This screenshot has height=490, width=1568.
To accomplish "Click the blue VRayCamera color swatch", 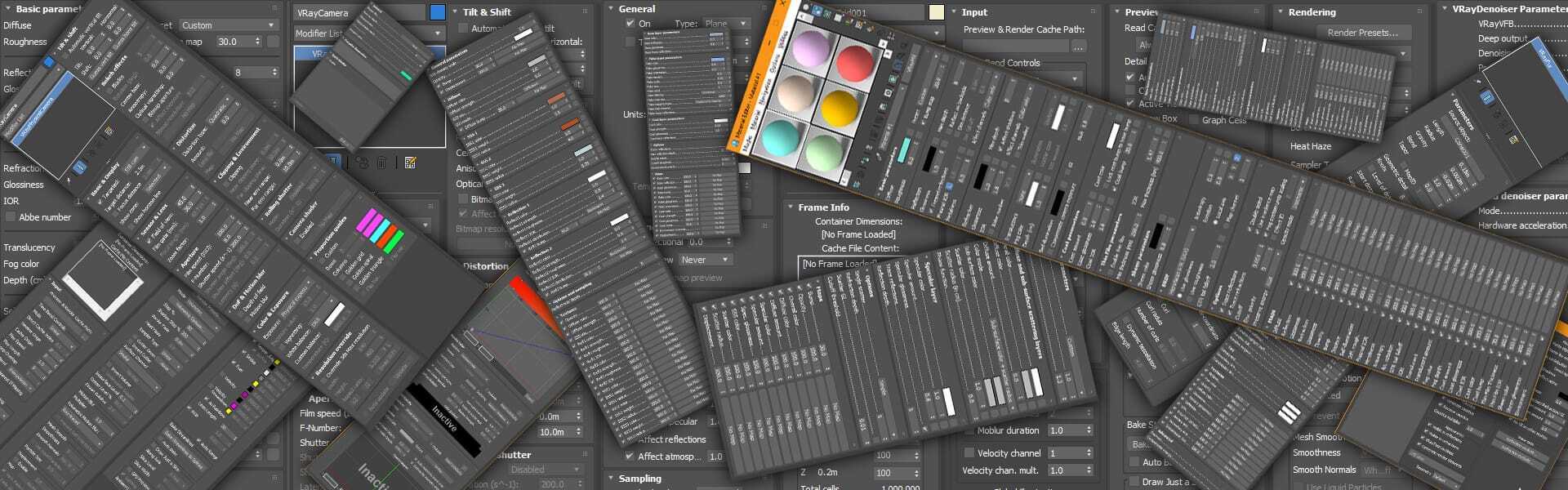I will pyautogui.click(x=438, y=12).
